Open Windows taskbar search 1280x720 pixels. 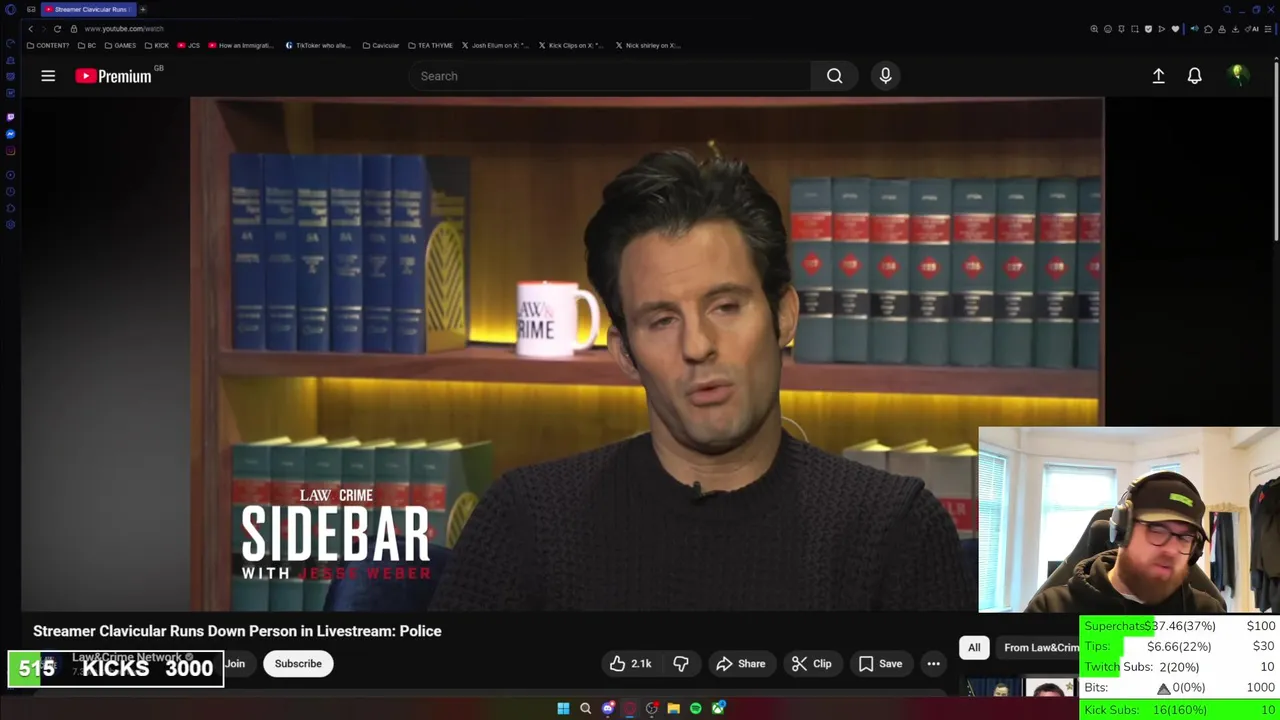point(585,709)
